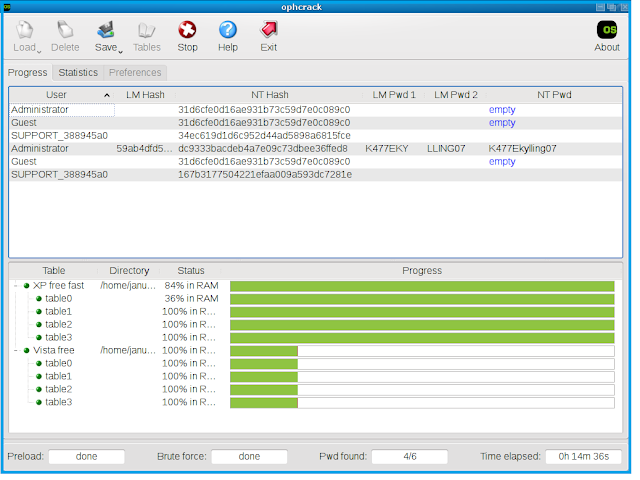Click LM Pwd 1 value K477EKY
Image resolution: width=640 pixels, height=480 pixels.
(x=387, y=149)
